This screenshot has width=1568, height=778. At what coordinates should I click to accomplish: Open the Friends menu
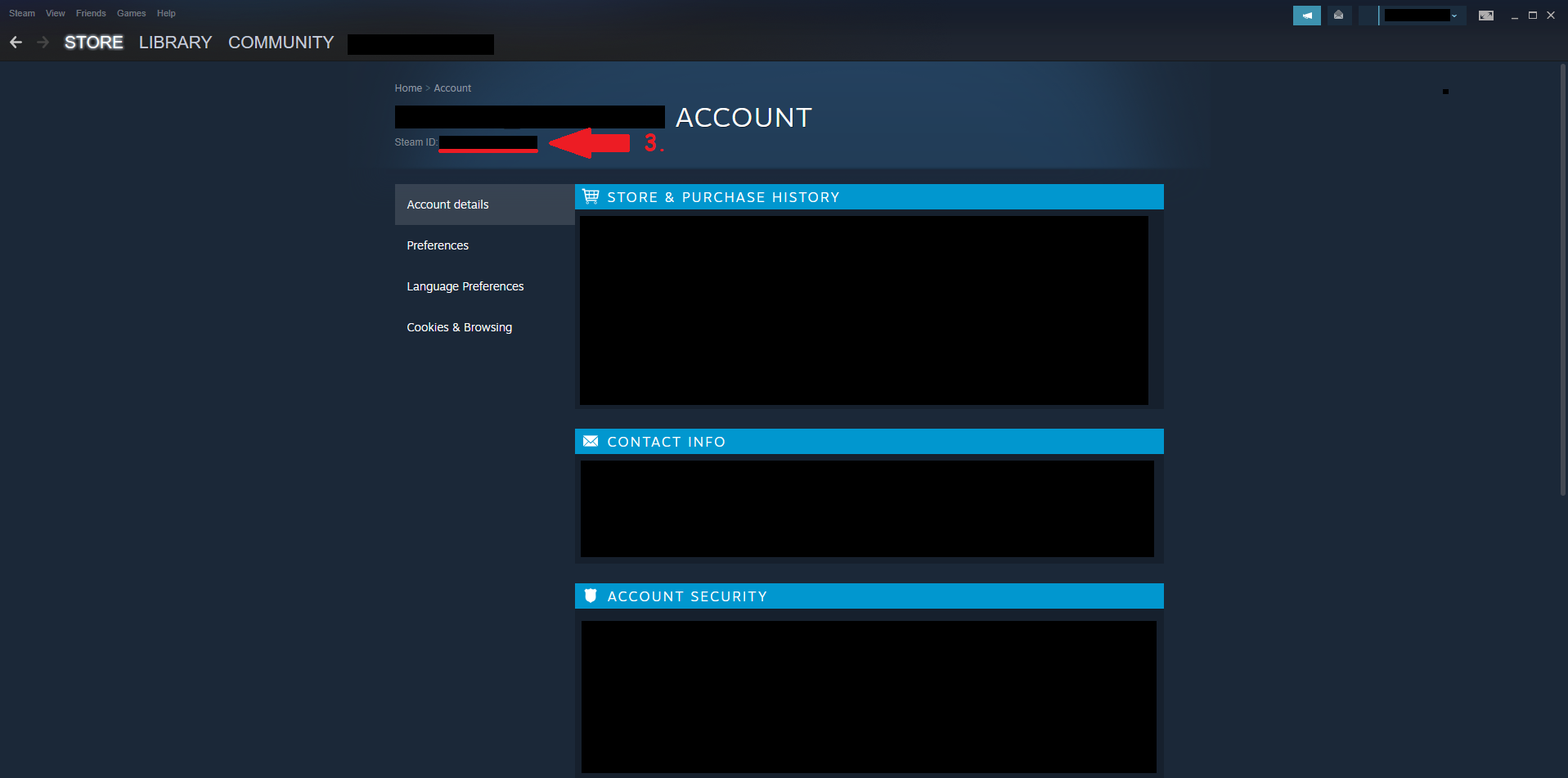click(x=91, y=13)
